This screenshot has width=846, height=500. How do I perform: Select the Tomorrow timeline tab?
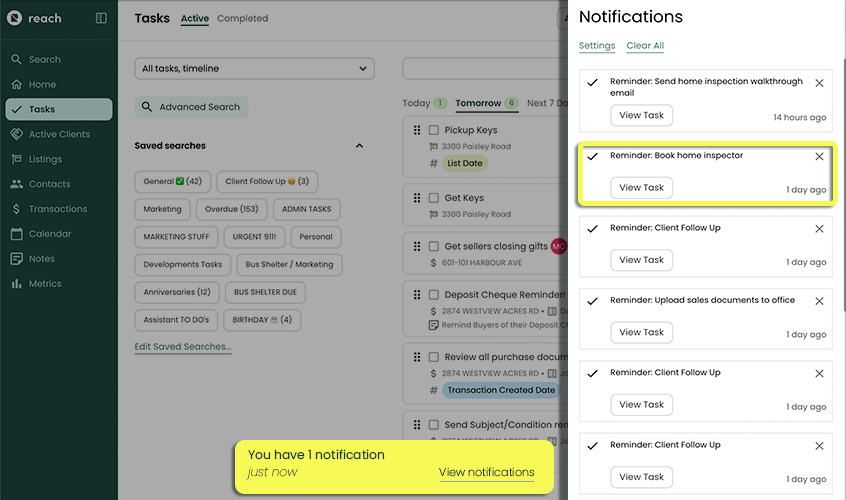(x=478, y=103)
